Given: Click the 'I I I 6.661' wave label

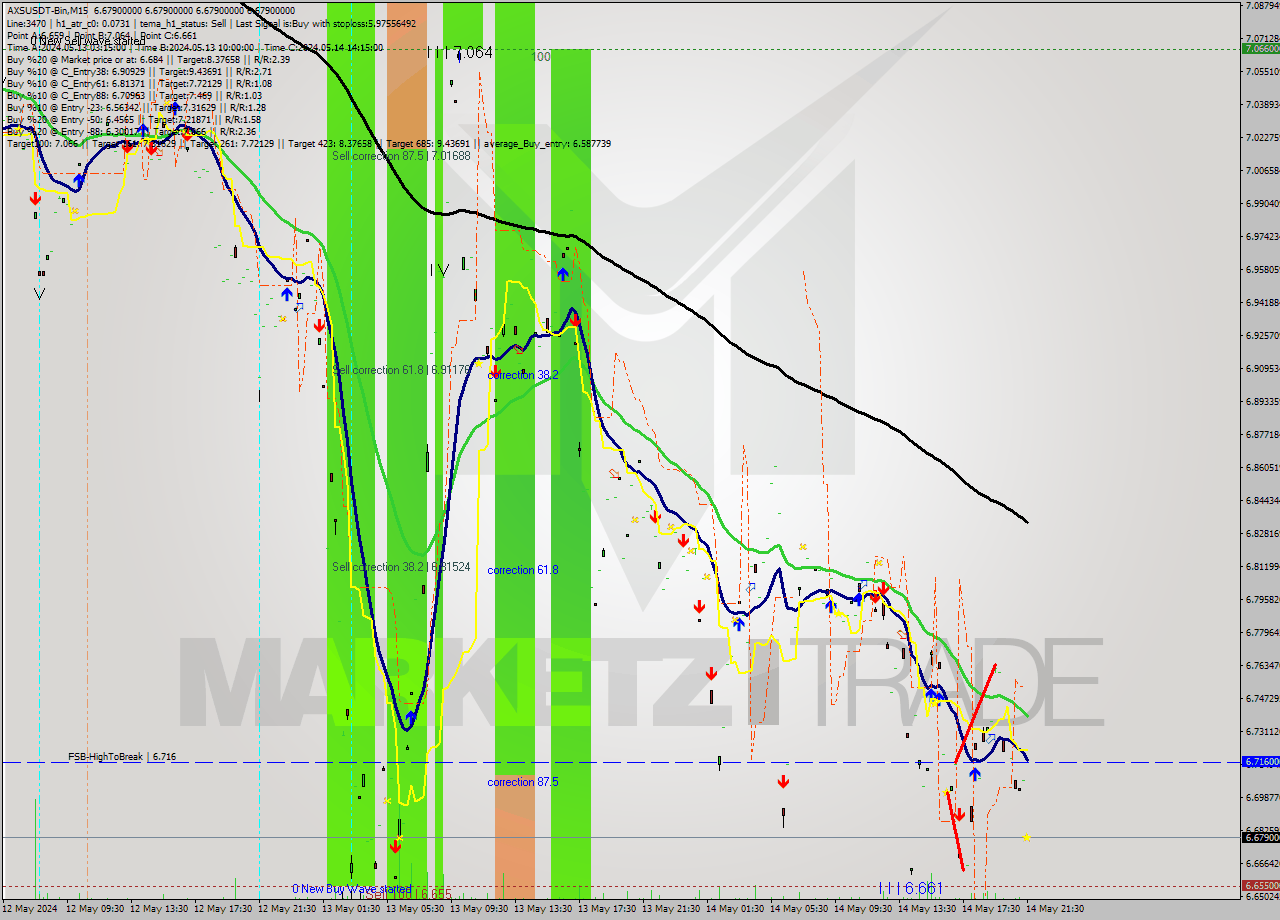Looking at the screenshot, I should point(910,888).
